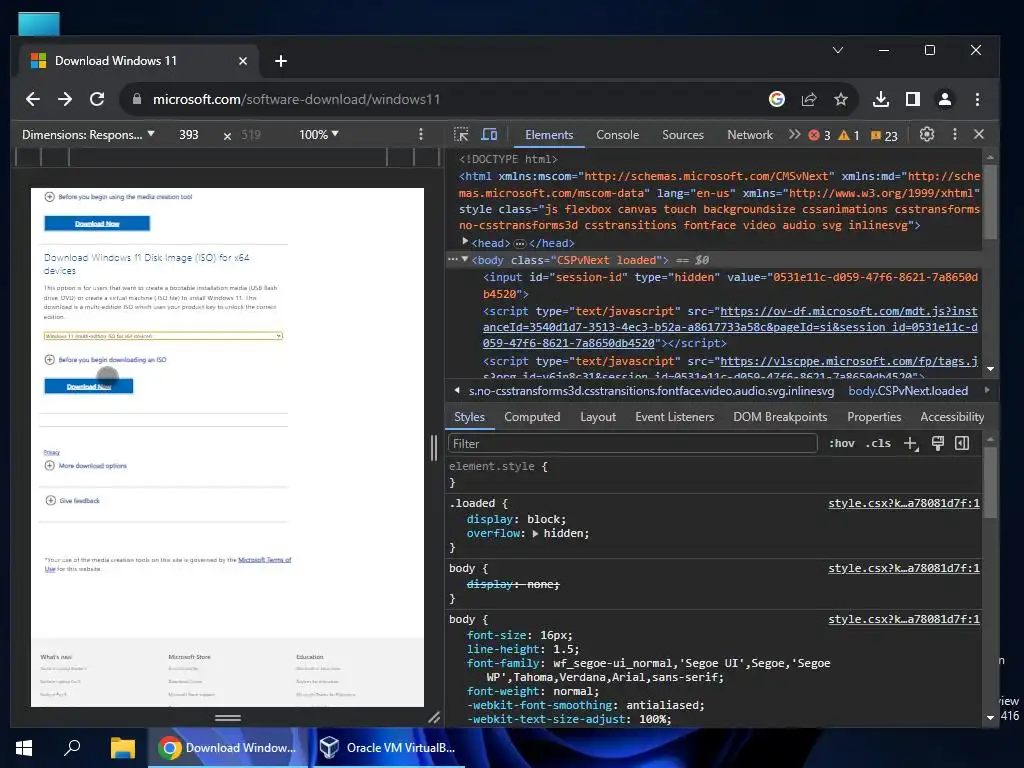Open the ISO edition select dropdown

coord(163,336)
